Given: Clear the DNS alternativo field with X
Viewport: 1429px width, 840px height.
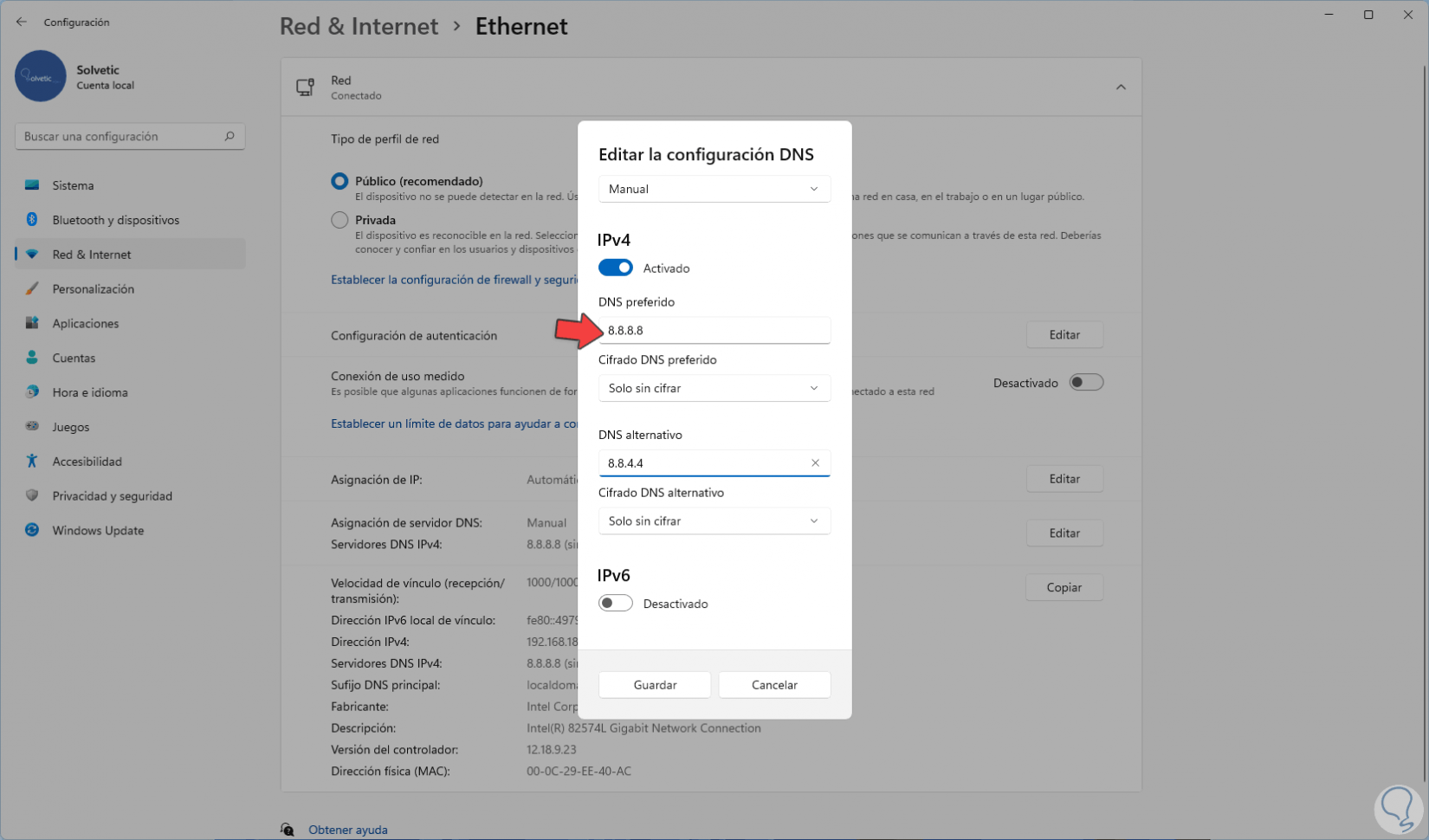Looking at the screenshot, I should [815, 463].
